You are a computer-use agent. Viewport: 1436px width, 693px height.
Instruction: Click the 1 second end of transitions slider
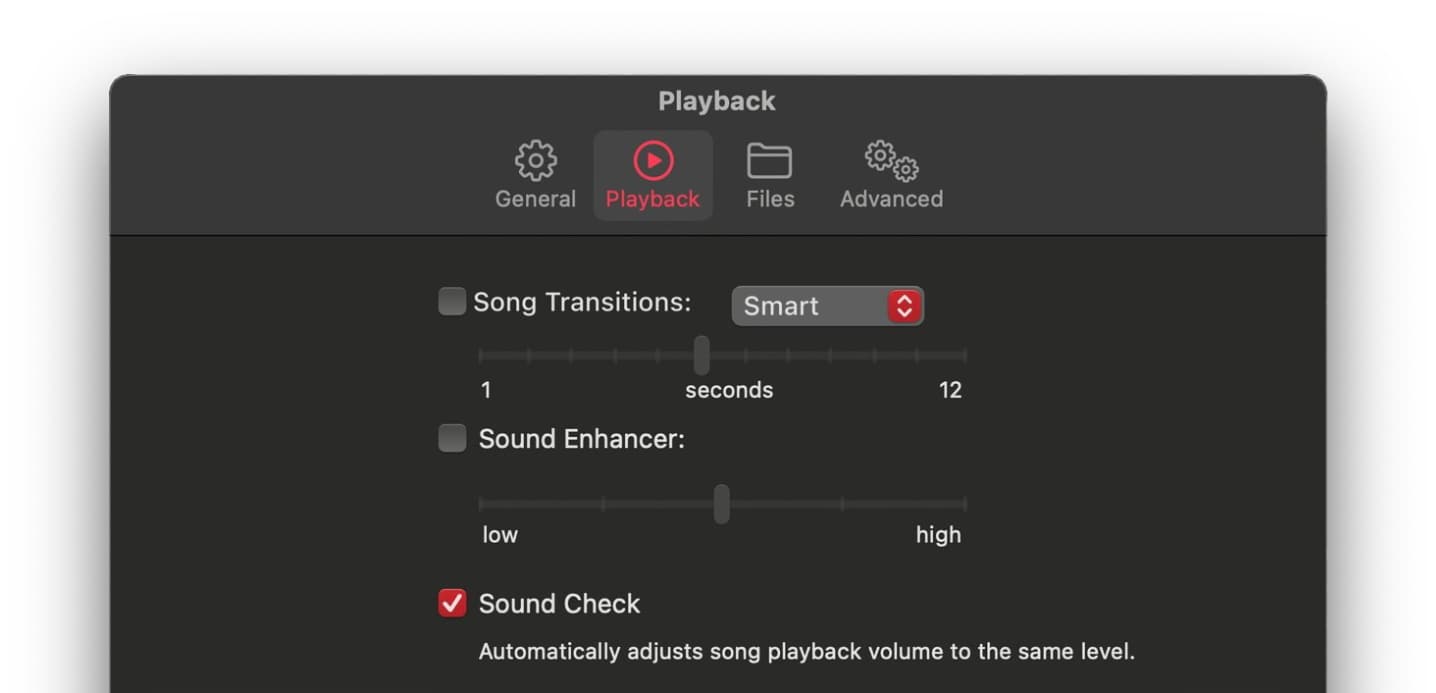pyautogui.click(x=481, y=355)
